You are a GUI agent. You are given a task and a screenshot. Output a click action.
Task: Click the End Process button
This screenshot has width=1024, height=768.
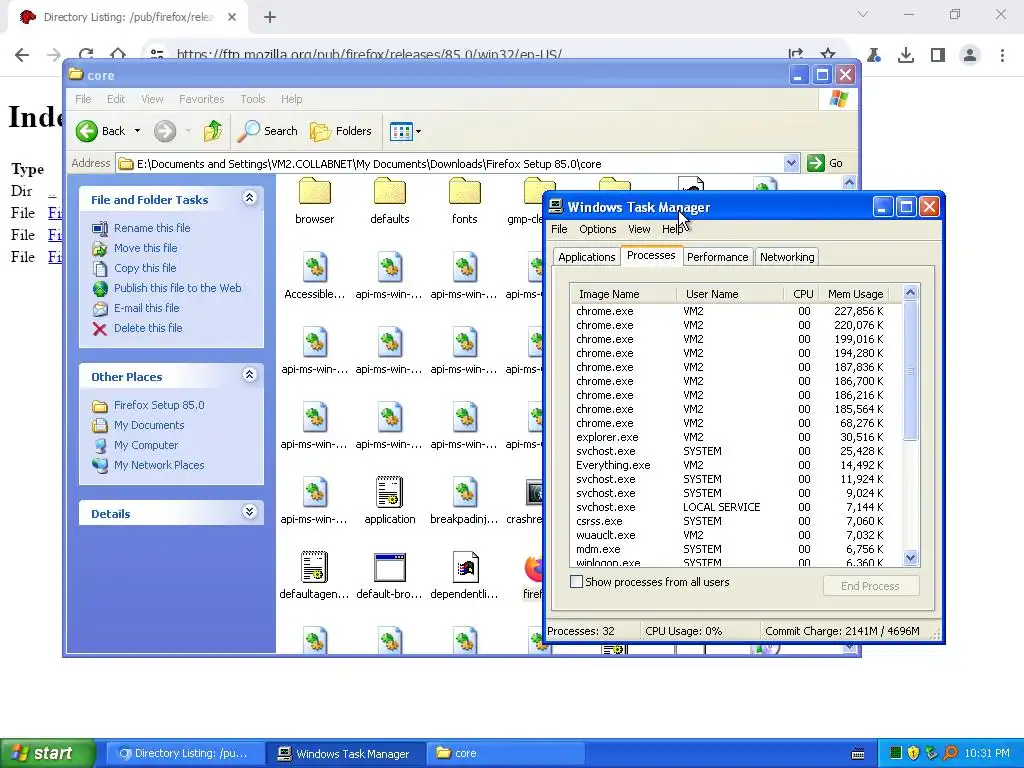point(871,586)
